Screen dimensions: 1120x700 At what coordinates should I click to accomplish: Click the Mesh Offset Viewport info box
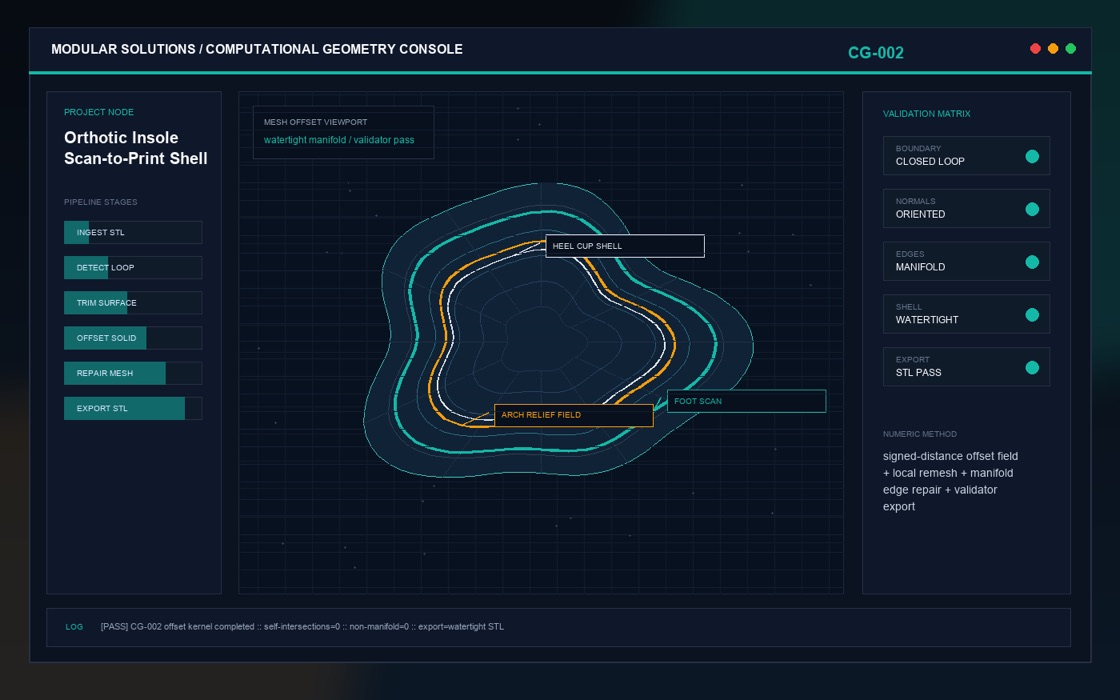point(344,132)
